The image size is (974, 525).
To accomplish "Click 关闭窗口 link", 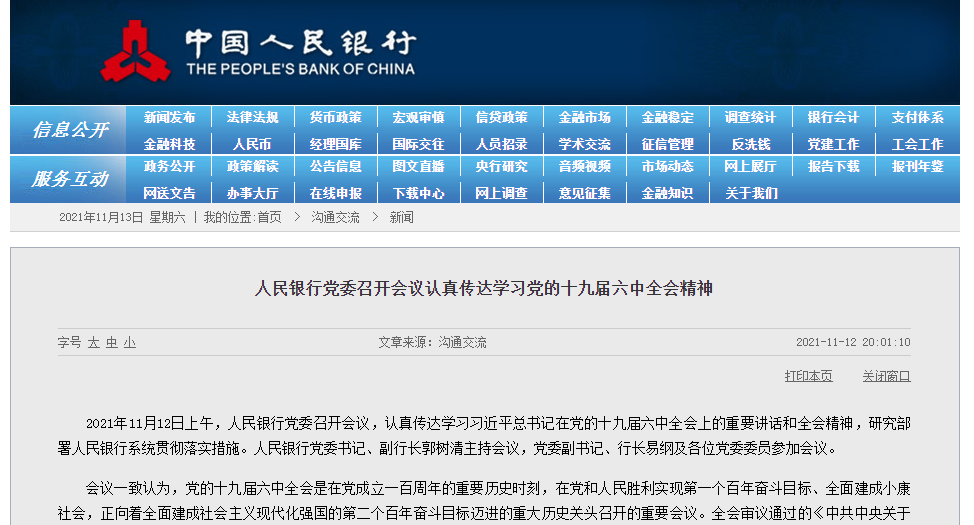I will click(x=886, y=376).
